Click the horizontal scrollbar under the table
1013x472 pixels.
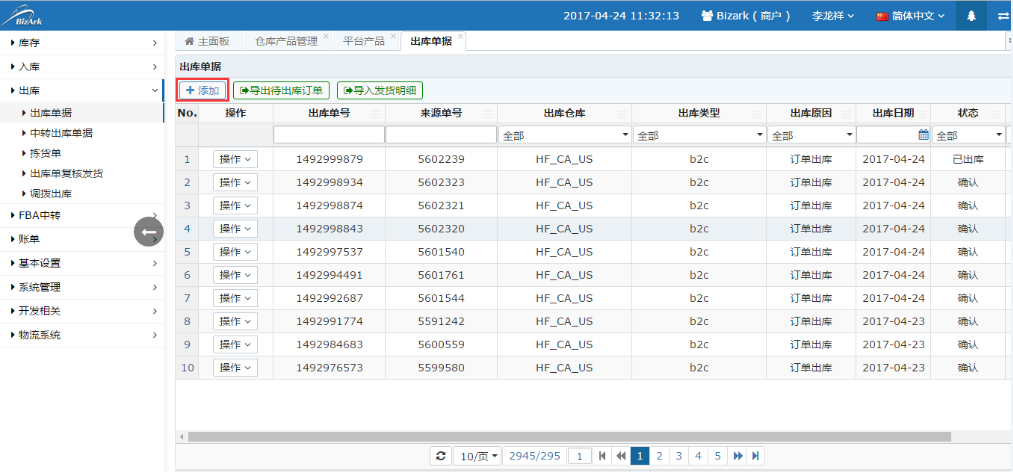pos(569,437)
